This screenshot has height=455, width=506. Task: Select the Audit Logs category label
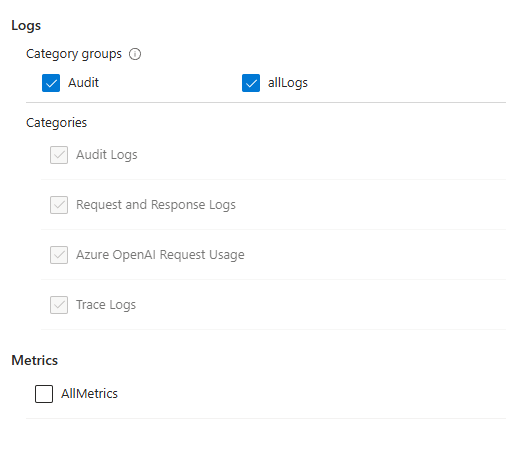[x=107, y=155]
